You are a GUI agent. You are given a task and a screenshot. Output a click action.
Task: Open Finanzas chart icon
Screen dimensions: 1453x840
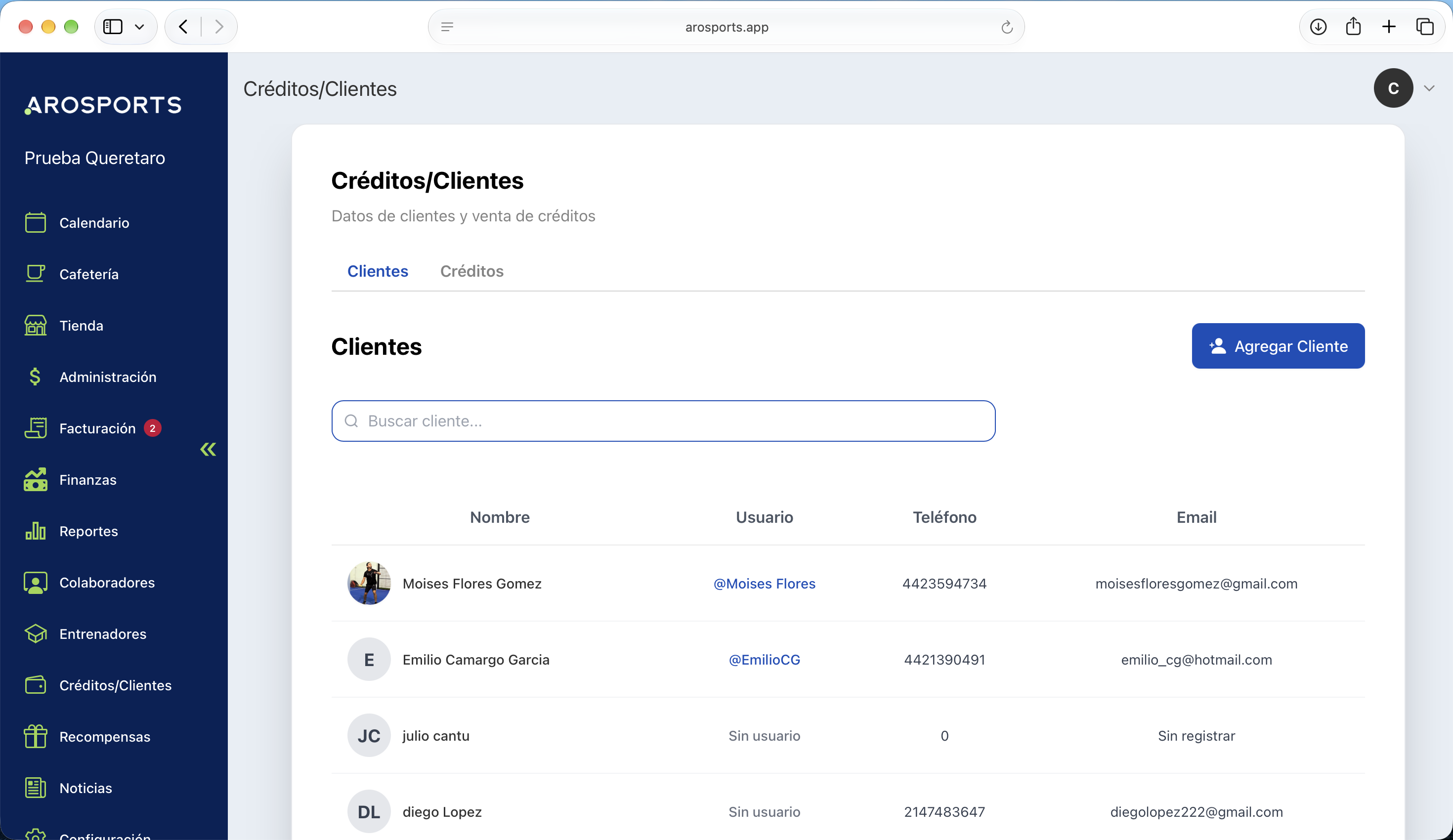point(35,479)
